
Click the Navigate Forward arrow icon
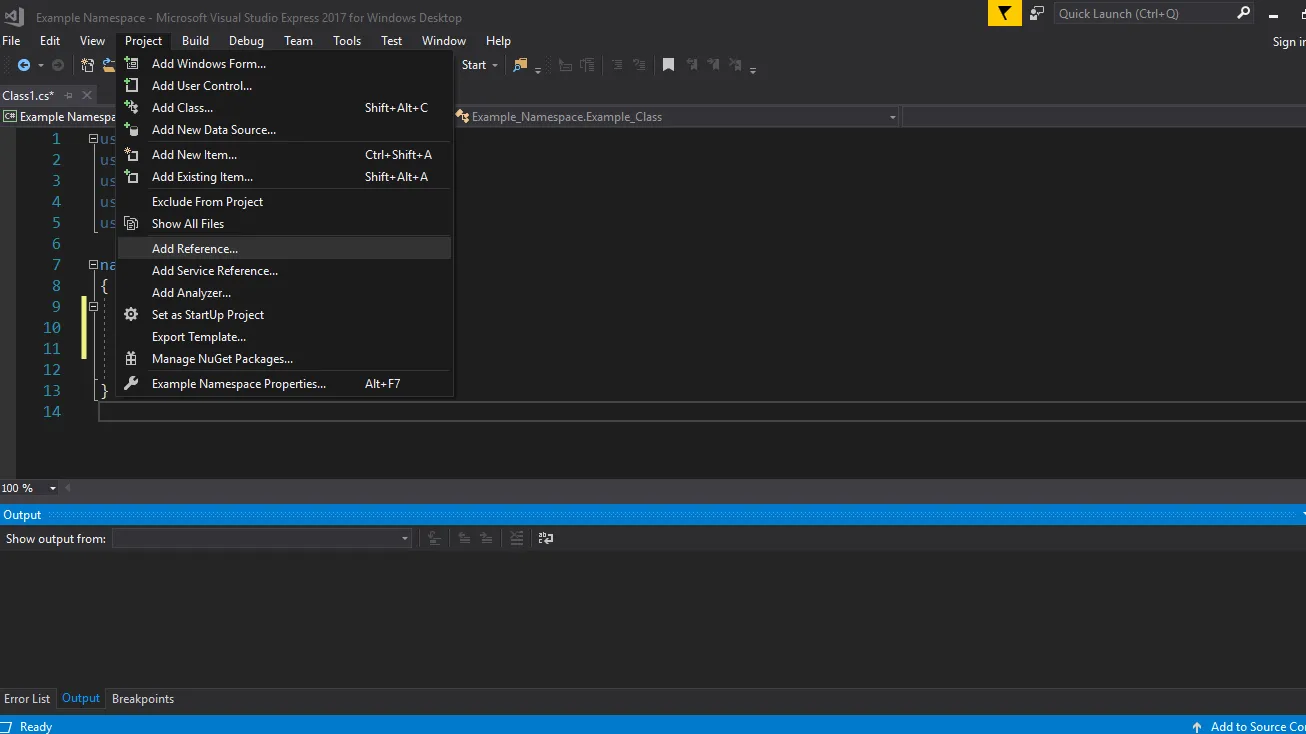click(58, 65)
